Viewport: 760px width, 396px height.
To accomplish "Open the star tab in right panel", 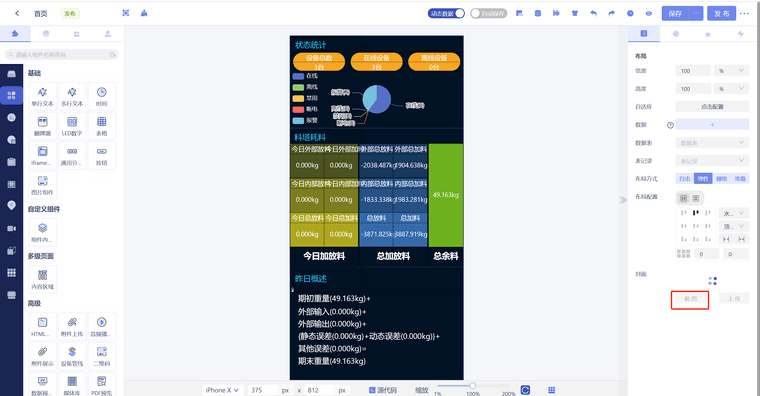I will [x=708, y=34].
